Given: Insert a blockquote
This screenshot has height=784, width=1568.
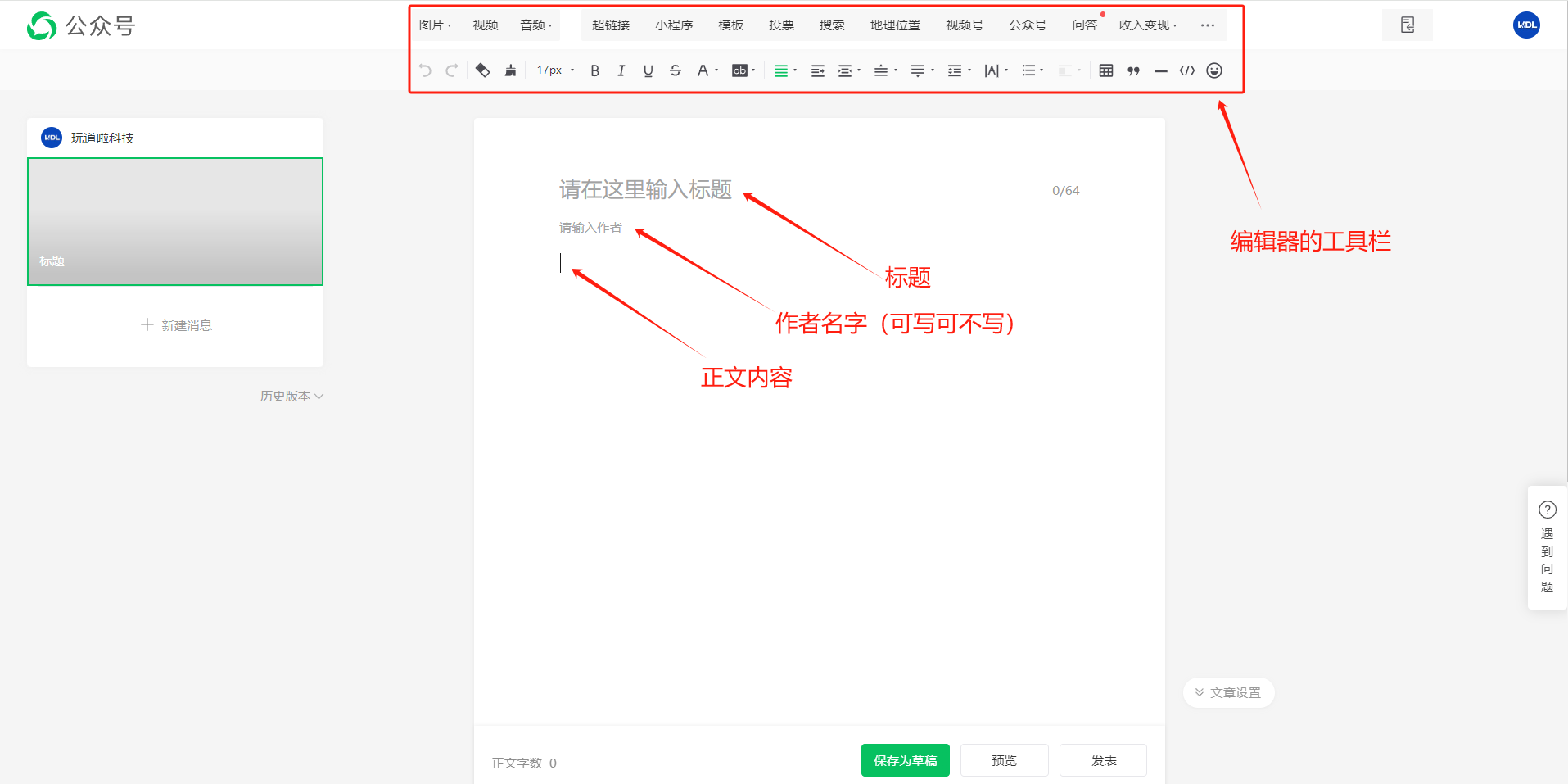Looking at the screenshot, I should point(1133,70).
